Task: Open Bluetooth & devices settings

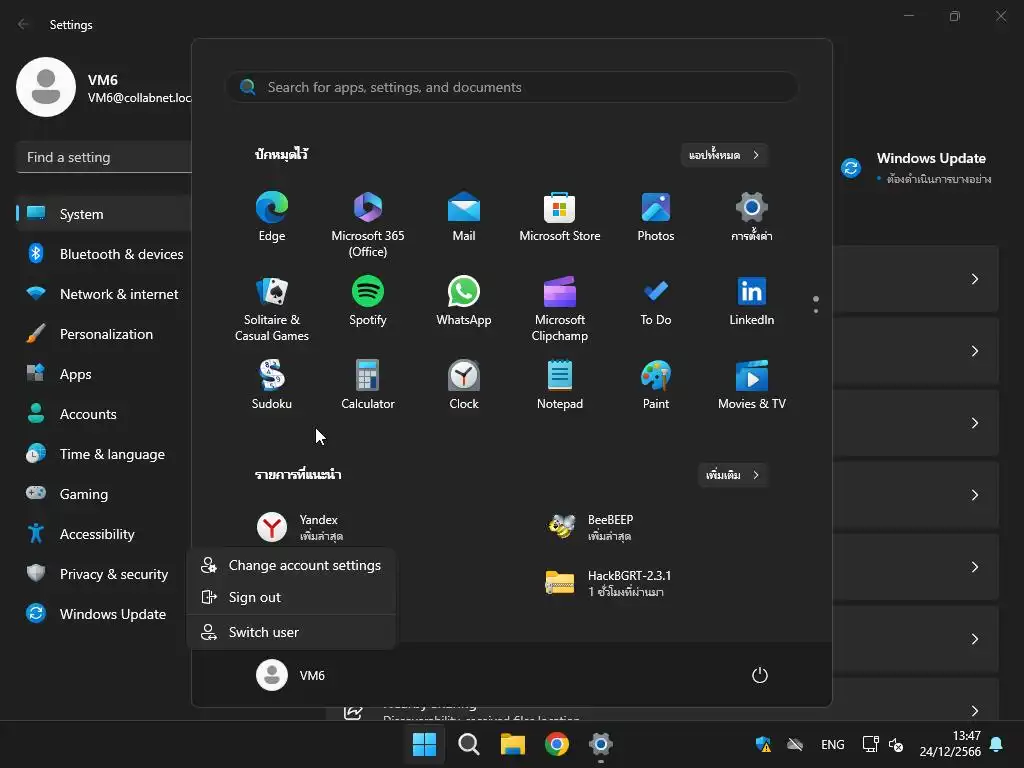Action: pos(104,254)
